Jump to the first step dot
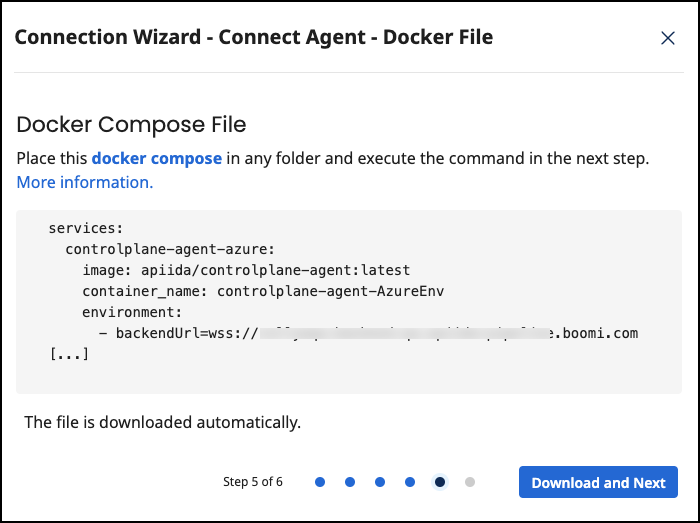The image size is (700, 523). coord(320,482)
